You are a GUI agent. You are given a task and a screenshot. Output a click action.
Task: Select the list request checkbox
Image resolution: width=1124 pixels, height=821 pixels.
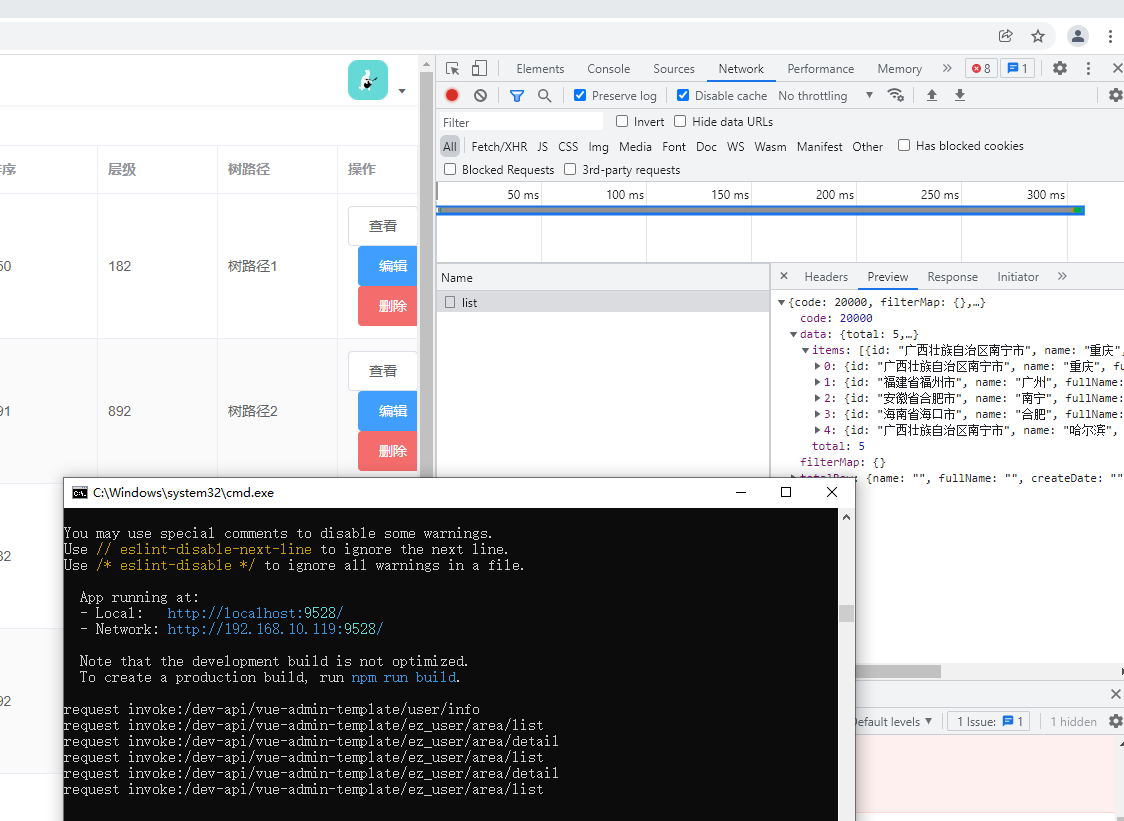[450, 302]
